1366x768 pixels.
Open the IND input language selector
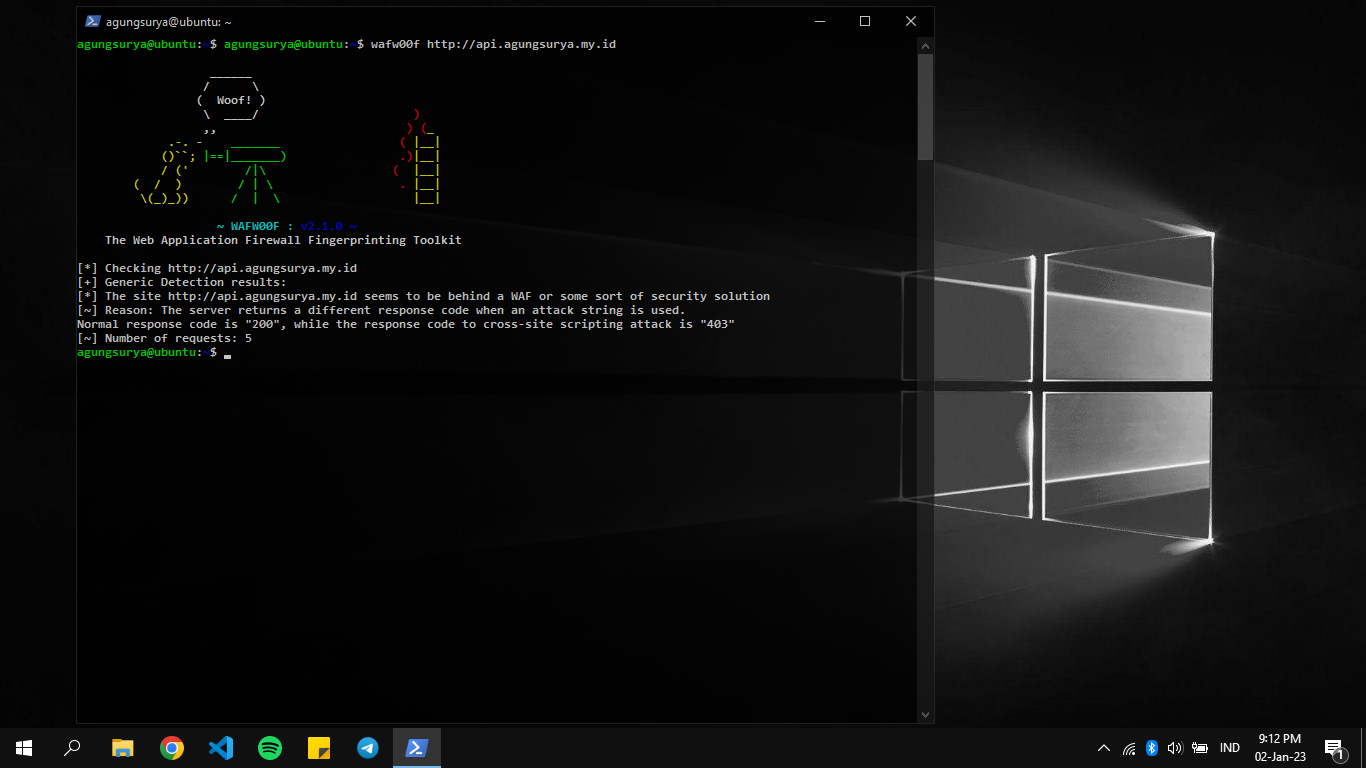point(1230,748)
